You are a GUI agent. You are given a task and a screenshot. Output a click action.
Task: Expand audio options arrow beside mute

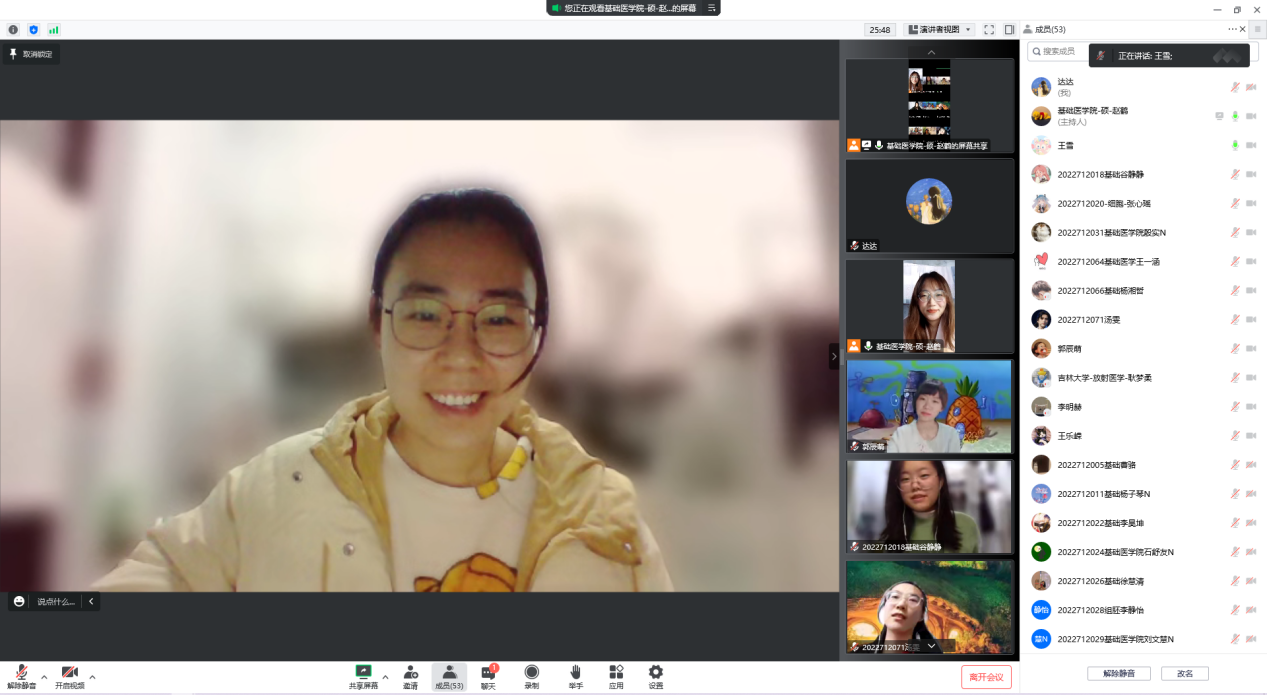click(x=44, y=677)
